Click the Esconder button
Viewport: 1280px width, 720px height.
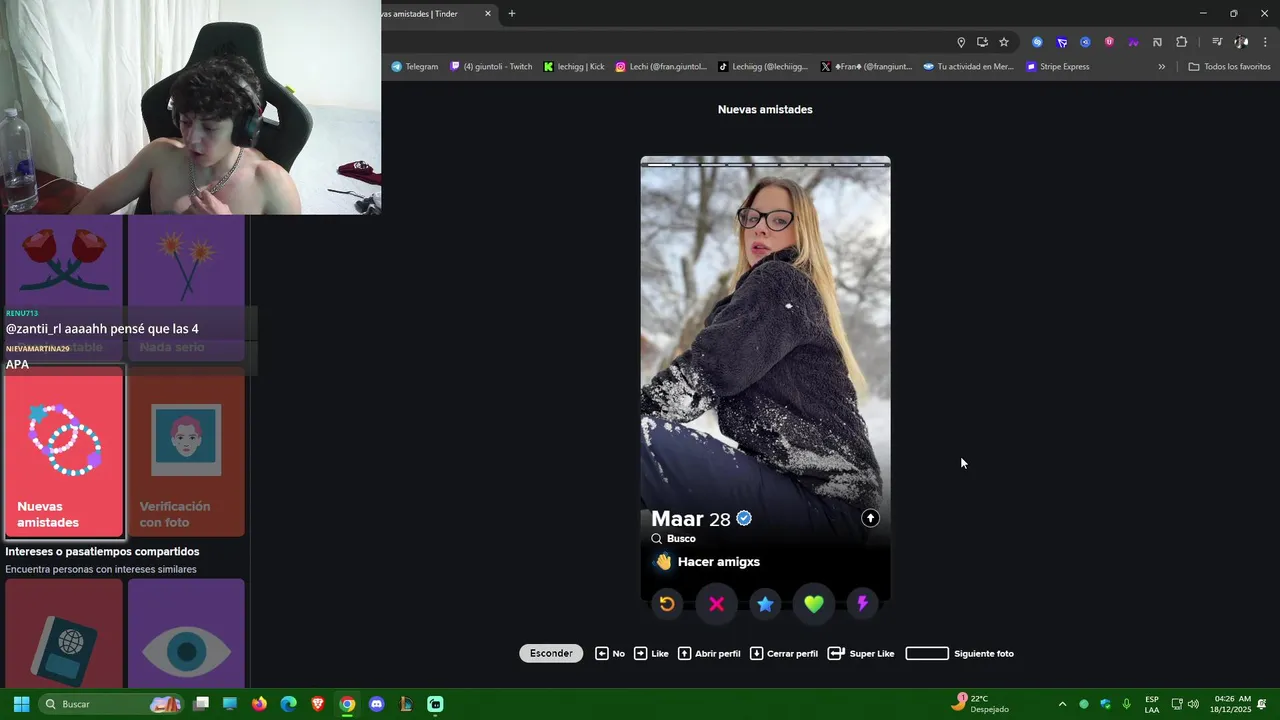click(551, 653)
